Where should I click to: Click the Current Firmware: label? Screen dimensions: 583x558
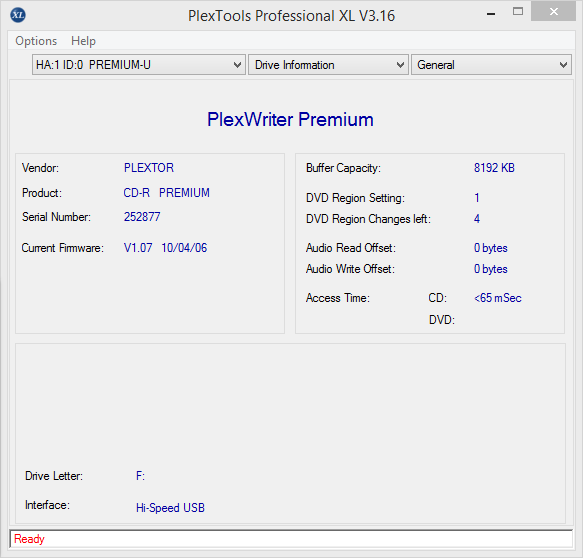coord(62,248)
